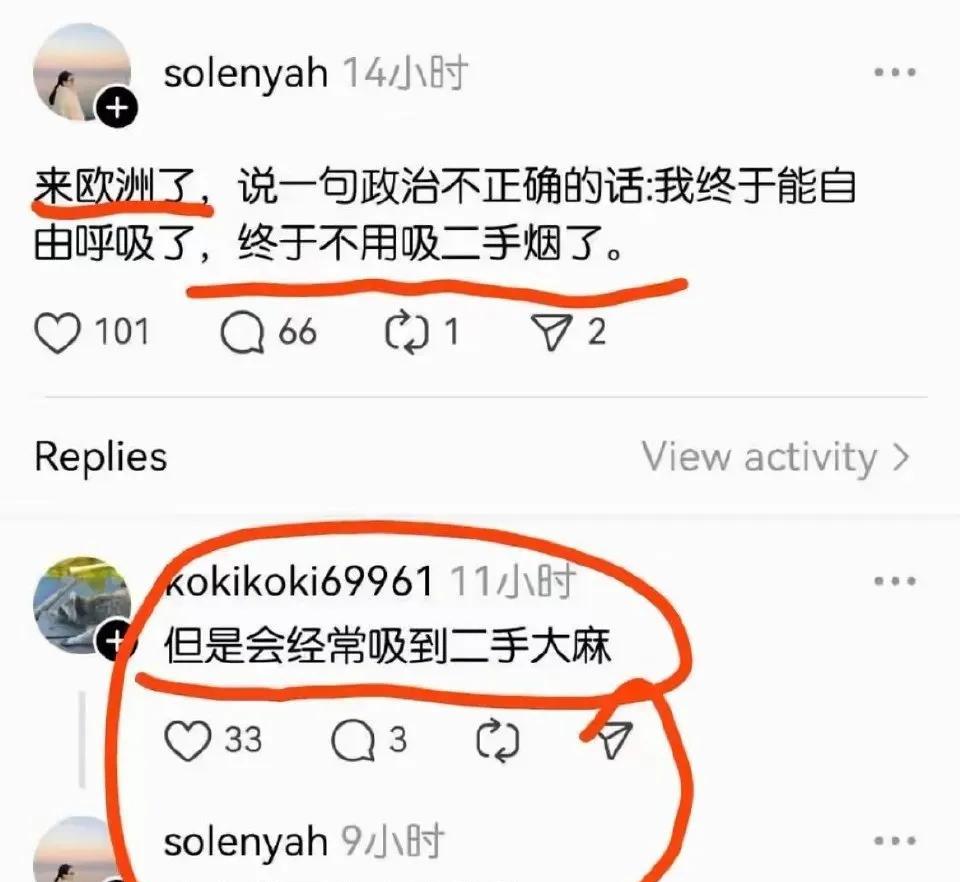Follow solenyah using plus badge on avatar
Screen dimensions: 960x882
[117, 108]
